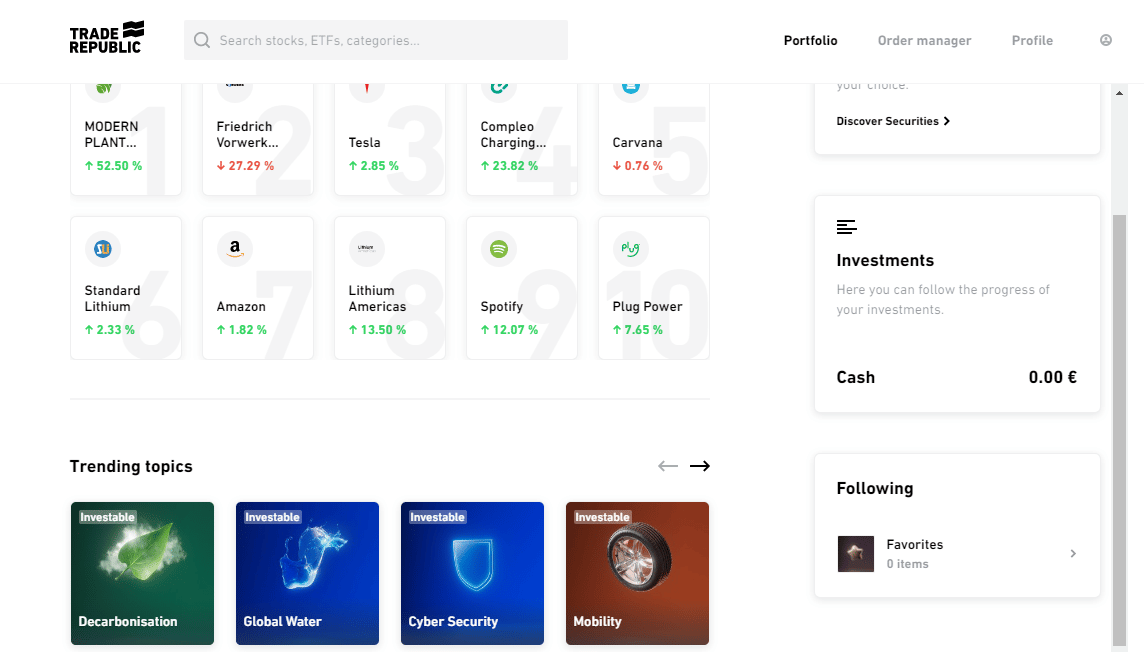
Task: Click the 13.50 % gain value
Action: pyautogui.click(x=377, y=330)
